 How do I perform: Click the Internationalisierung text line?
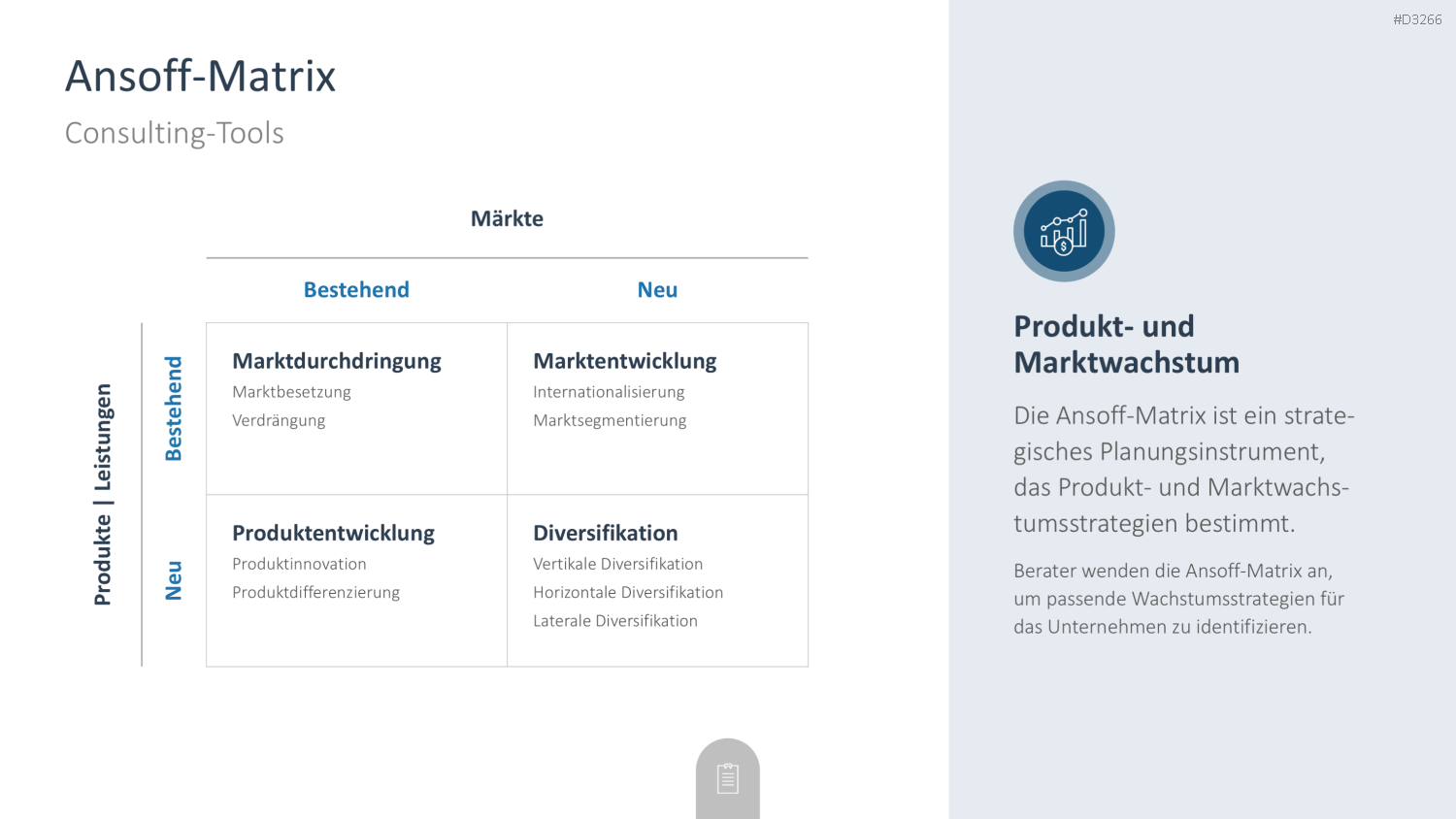pyautogui.click(x=609, y=392)
